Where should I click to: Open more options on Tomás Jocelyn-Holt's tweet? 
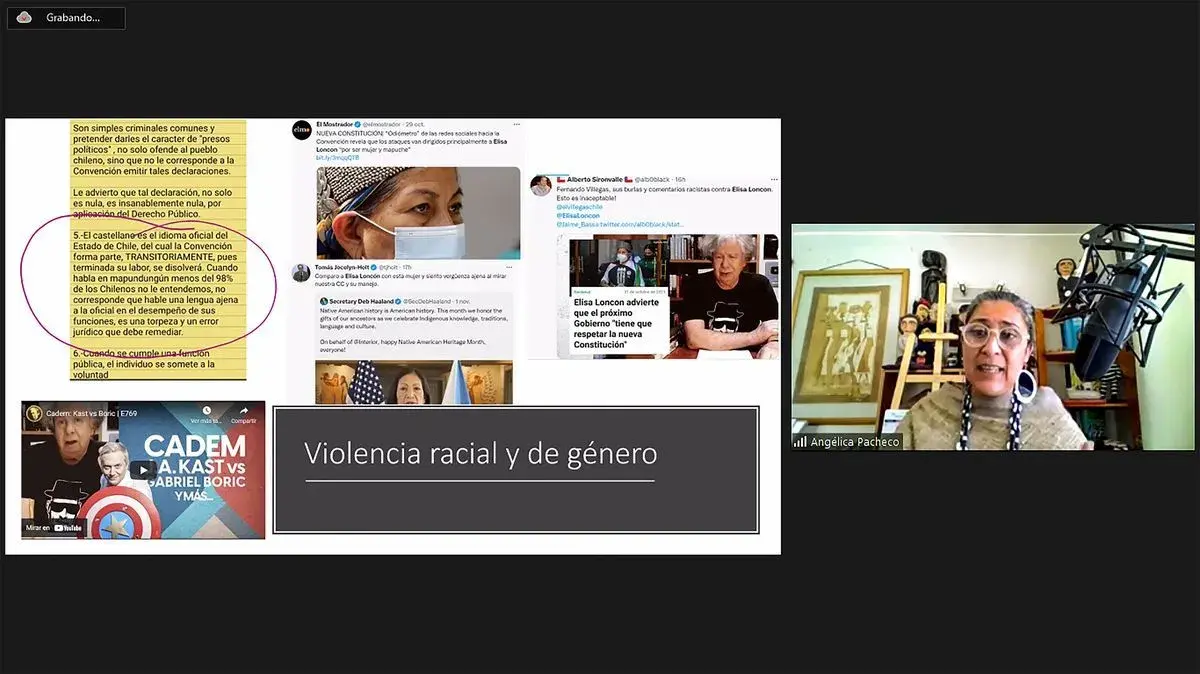[506, 266]
